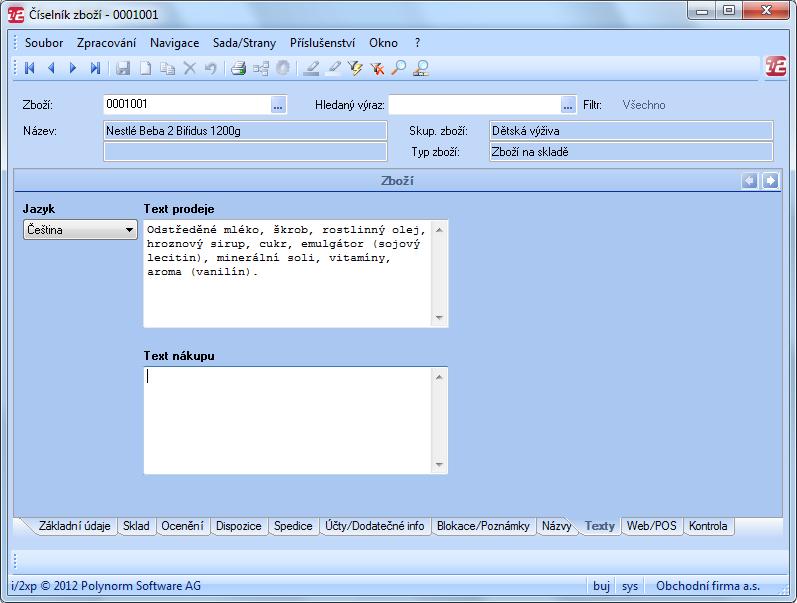Click the Delete X icon
797x603 pixels.
point(190,68)
